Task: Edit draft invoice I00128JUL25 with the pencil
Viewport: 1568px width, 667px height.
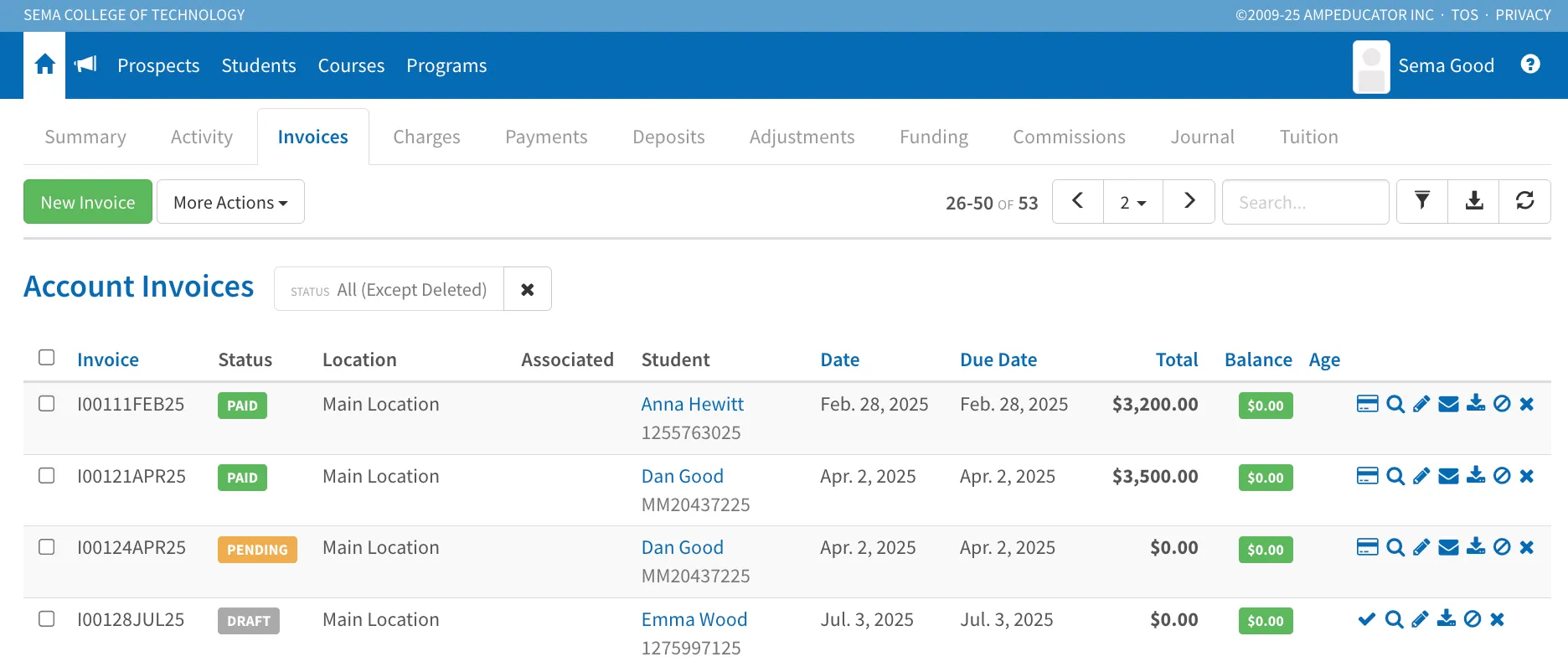Action: click(1420, 619)
